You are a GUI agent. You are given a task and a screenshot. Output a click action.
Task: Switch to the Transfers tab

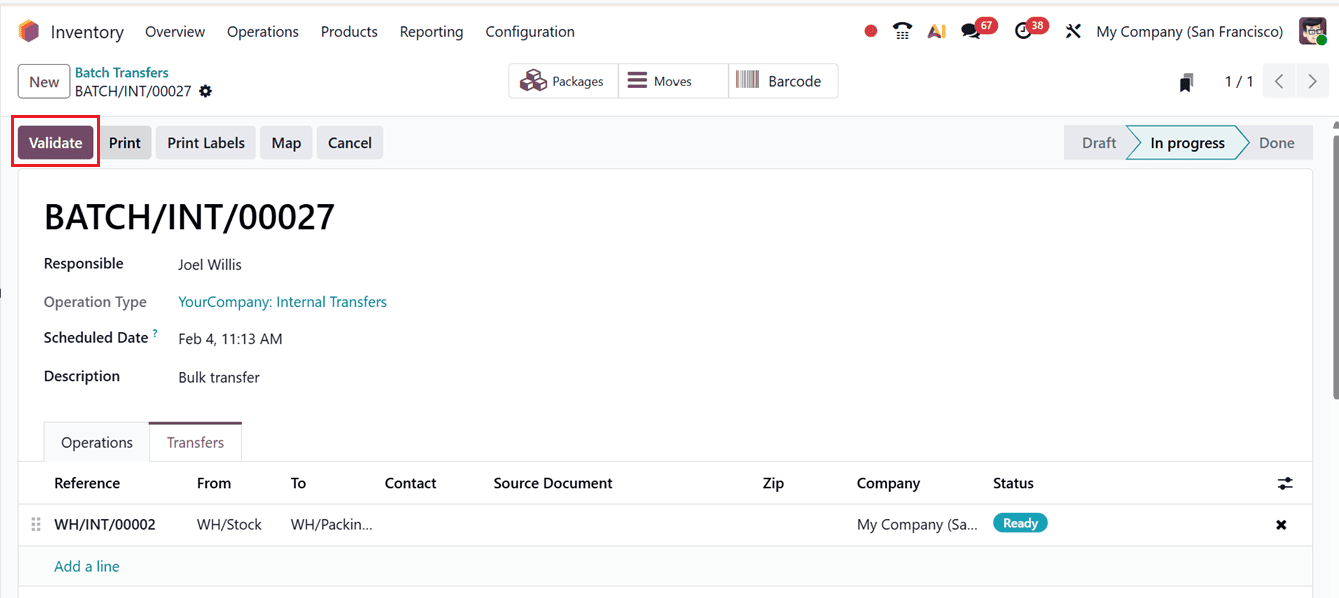pos(195,441)
